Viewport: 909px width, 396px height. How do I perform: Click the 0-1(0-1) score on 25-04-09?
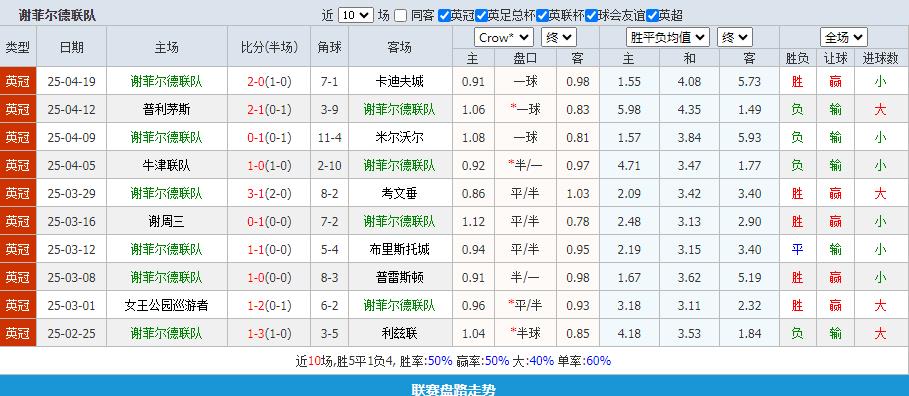click(x=269, y=137)
